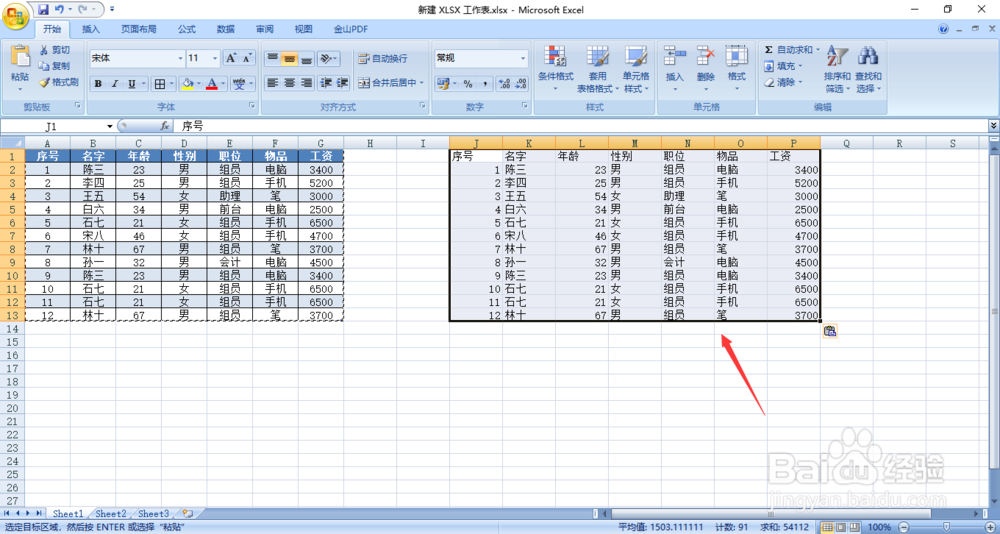Click the Office button logo
This screenshot has height=534, width=1000.
pos(14,15)
